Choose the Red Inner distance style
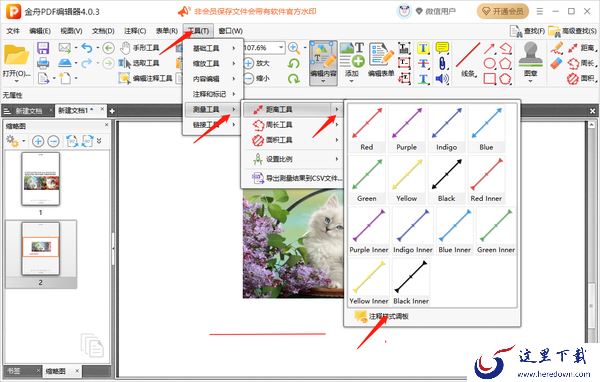Screen dimensions: 600x382 [486, 180]
